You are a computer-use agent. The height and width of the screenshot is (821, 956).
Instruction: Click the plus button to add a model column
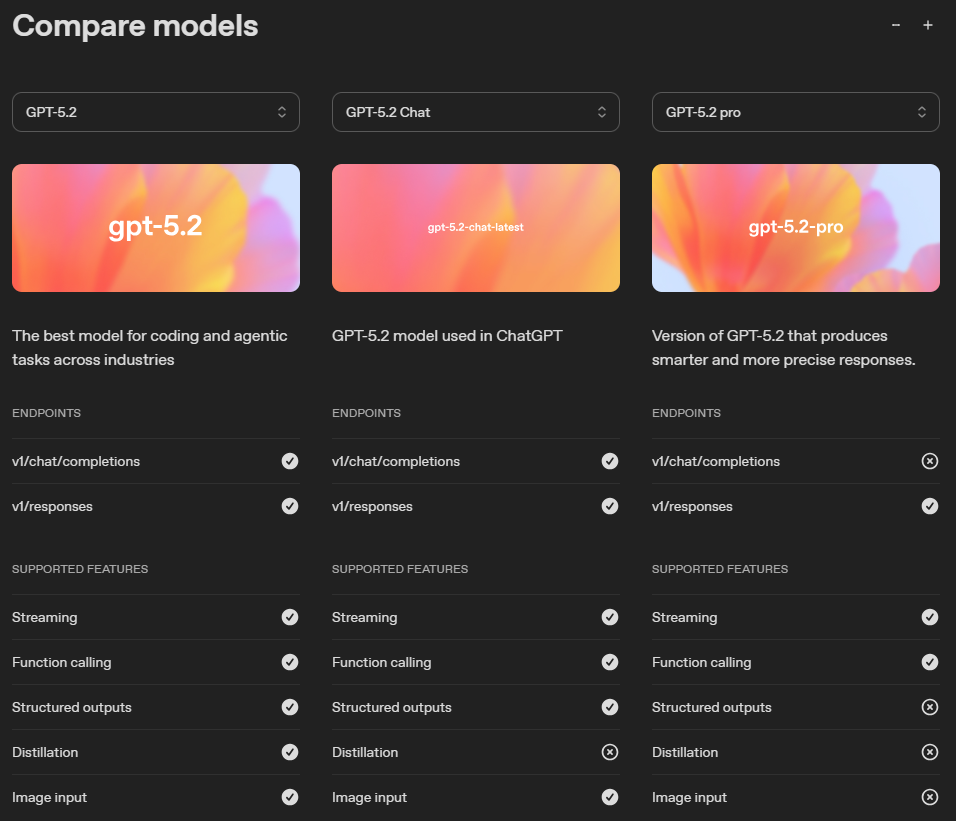pos(928,24)
